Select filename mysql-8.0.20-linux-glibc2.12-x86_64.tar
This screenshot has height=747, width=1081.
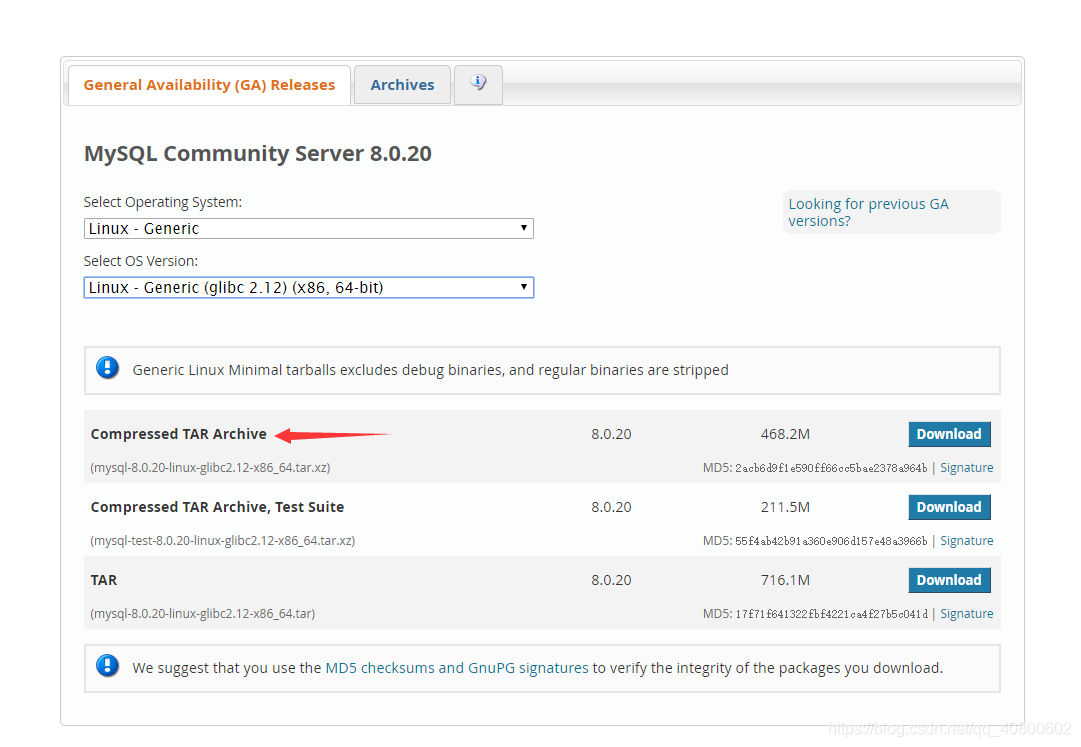coord(203,613)
